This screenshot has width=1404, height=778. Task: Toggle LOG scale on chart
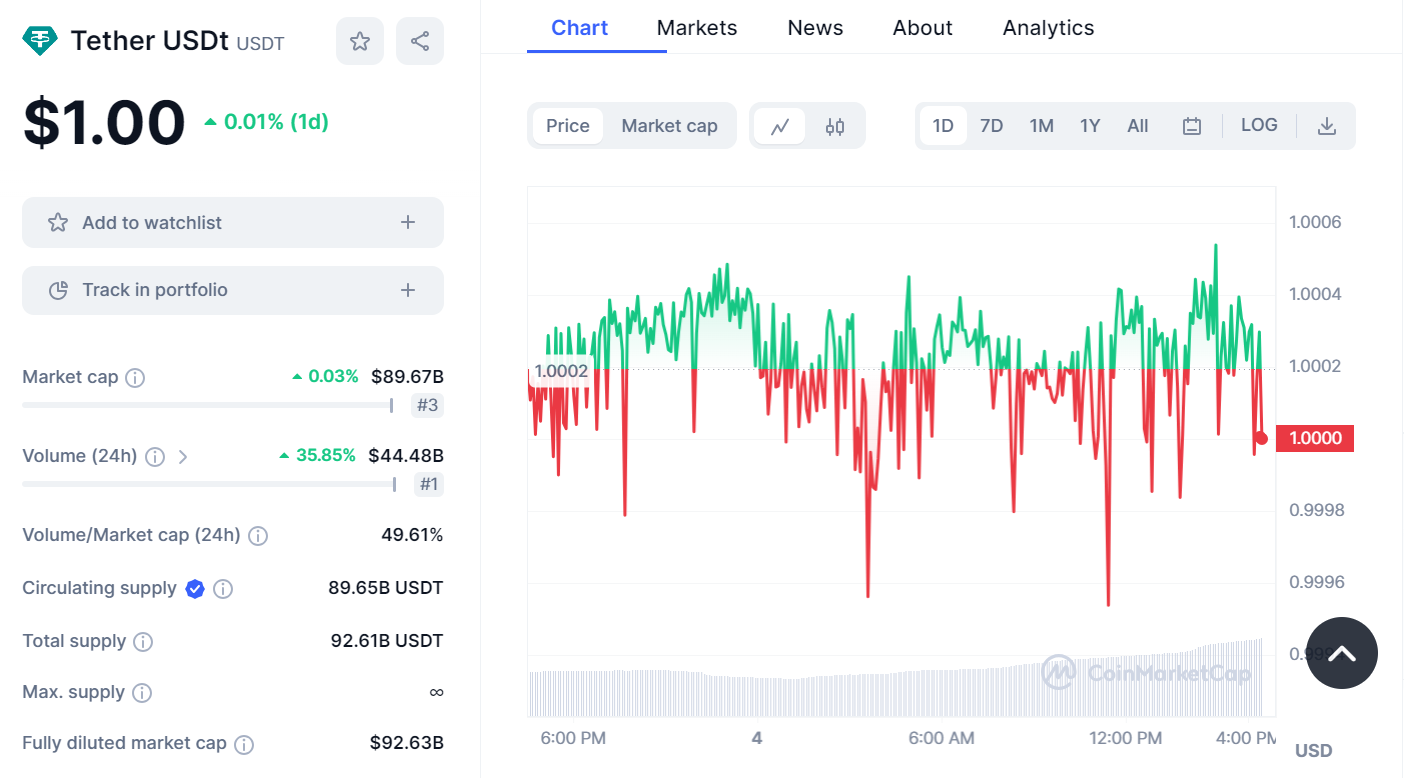[1259, 125]
